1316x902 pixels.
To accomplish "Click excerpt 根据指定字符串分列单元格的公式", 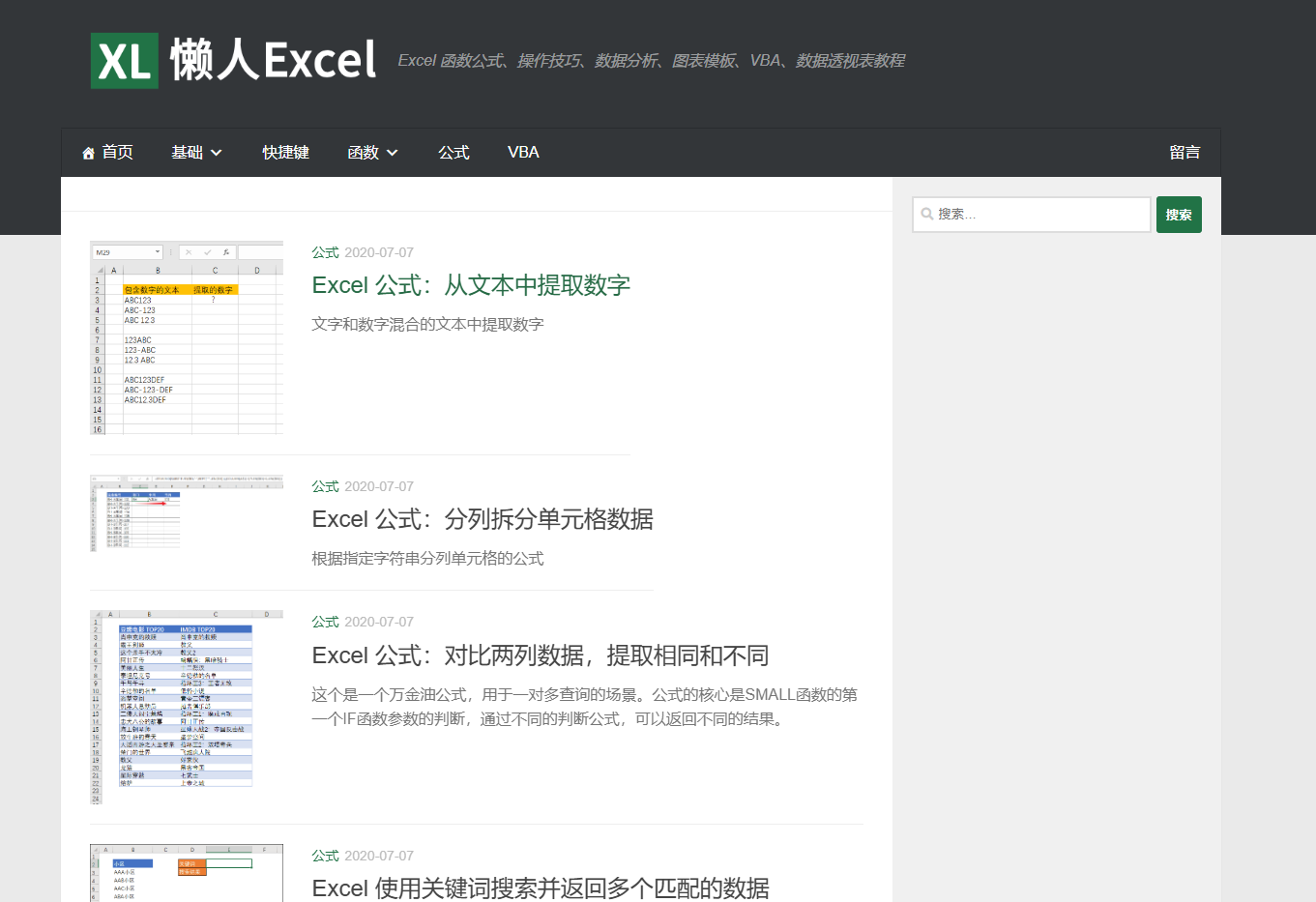I will [427, 558].
